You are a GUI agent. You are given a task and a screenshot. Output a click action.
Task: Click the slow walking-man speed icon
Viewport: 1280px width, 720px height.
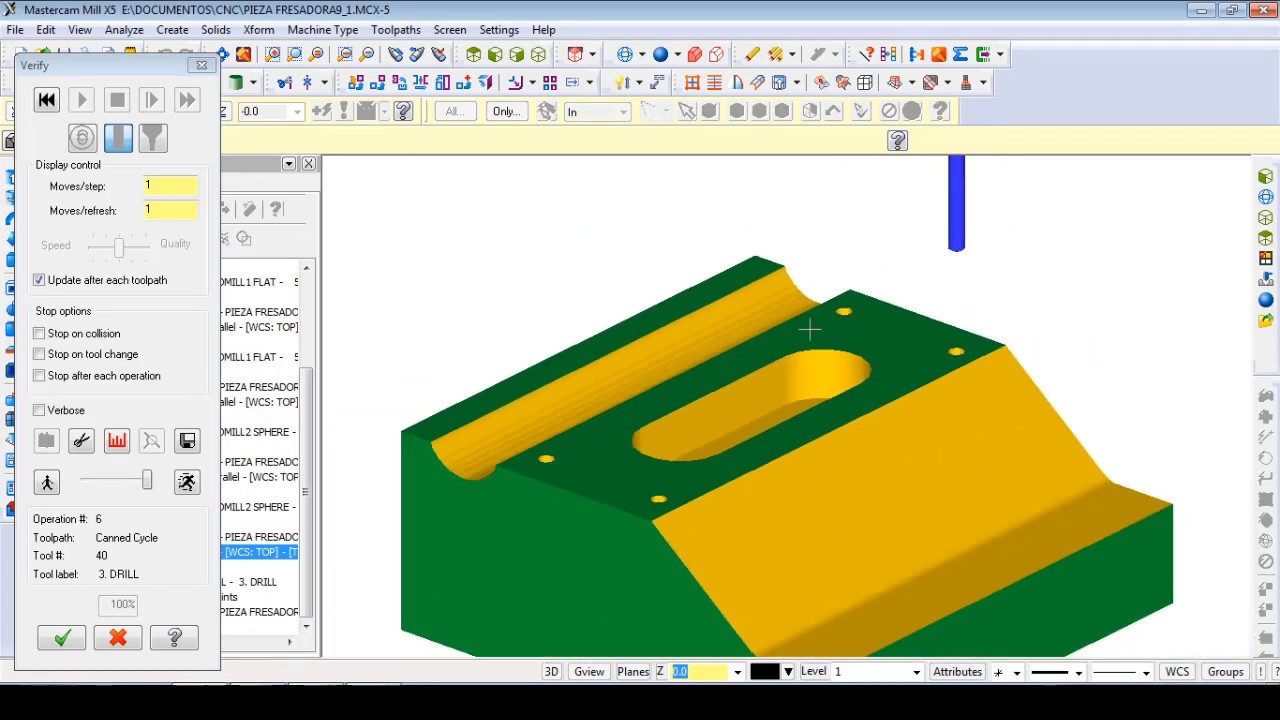47,483
